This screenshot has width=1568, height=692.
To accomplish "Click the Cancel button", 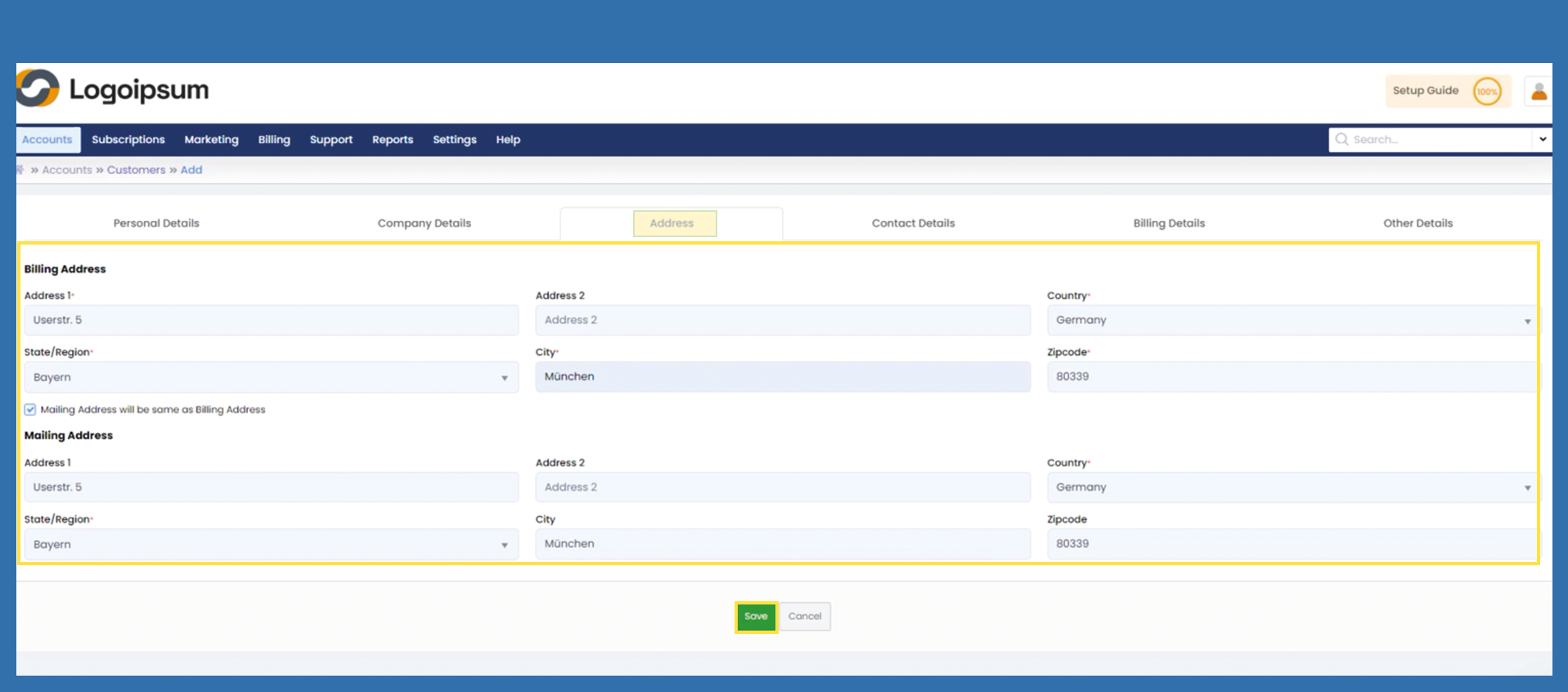I will (x=805, y=617).
